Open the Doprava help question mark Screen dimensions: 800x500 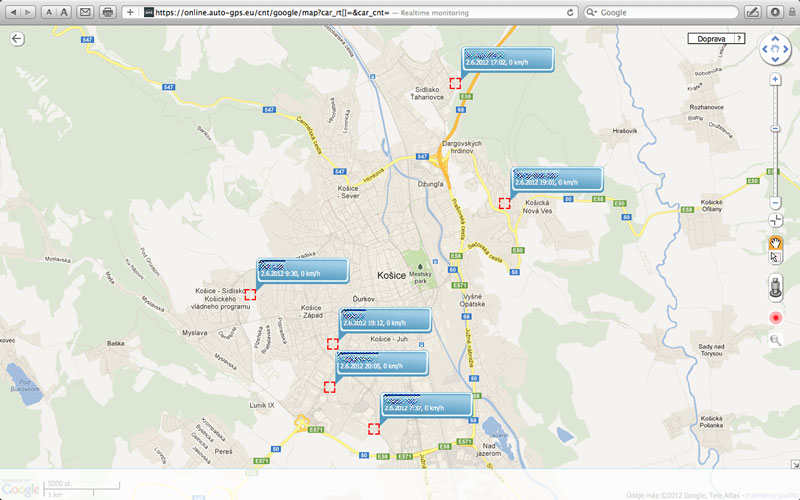tap(739, 39)
